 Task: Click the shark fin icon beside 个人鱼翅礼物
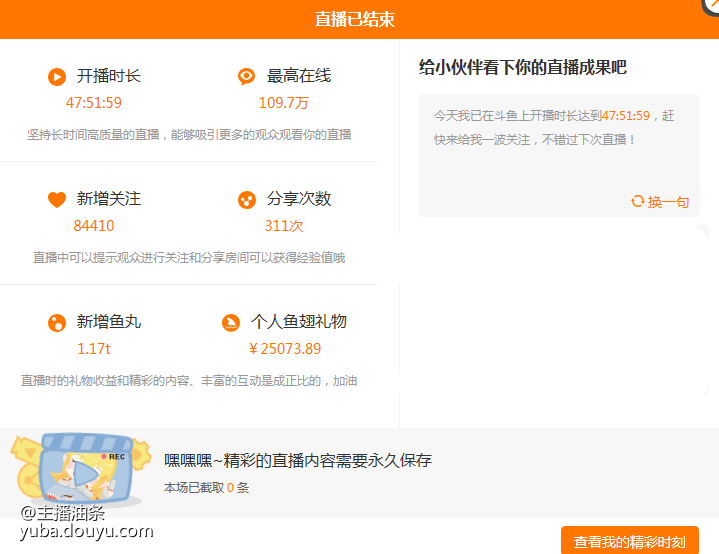click(x=231, y=322)
